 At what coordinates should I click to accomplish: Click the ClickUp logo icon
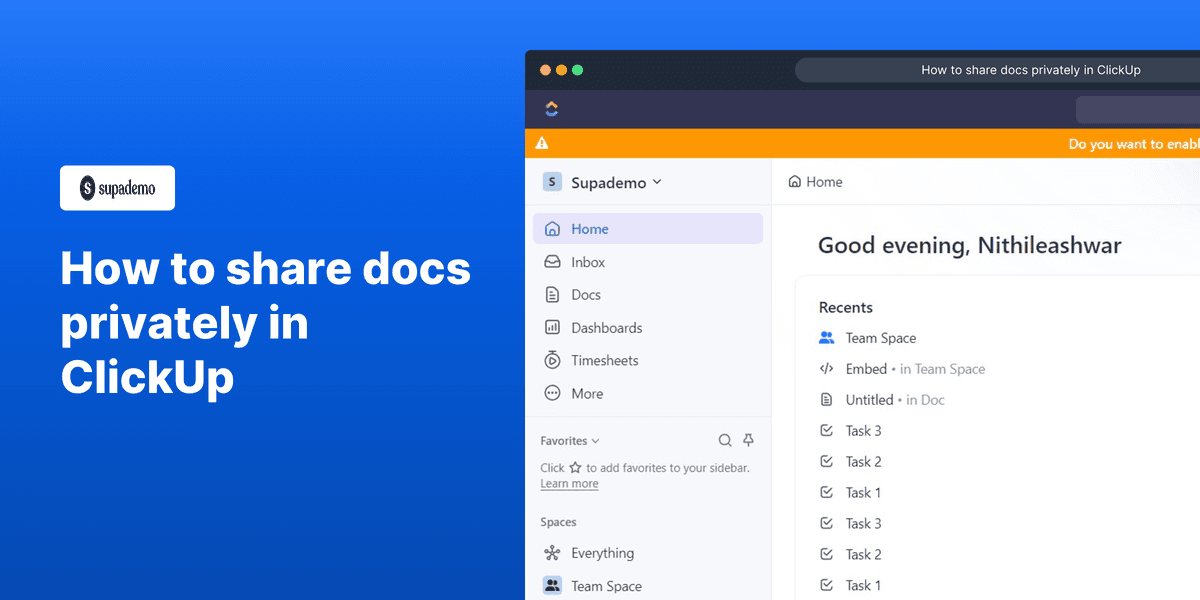click(x=551, y=109)
